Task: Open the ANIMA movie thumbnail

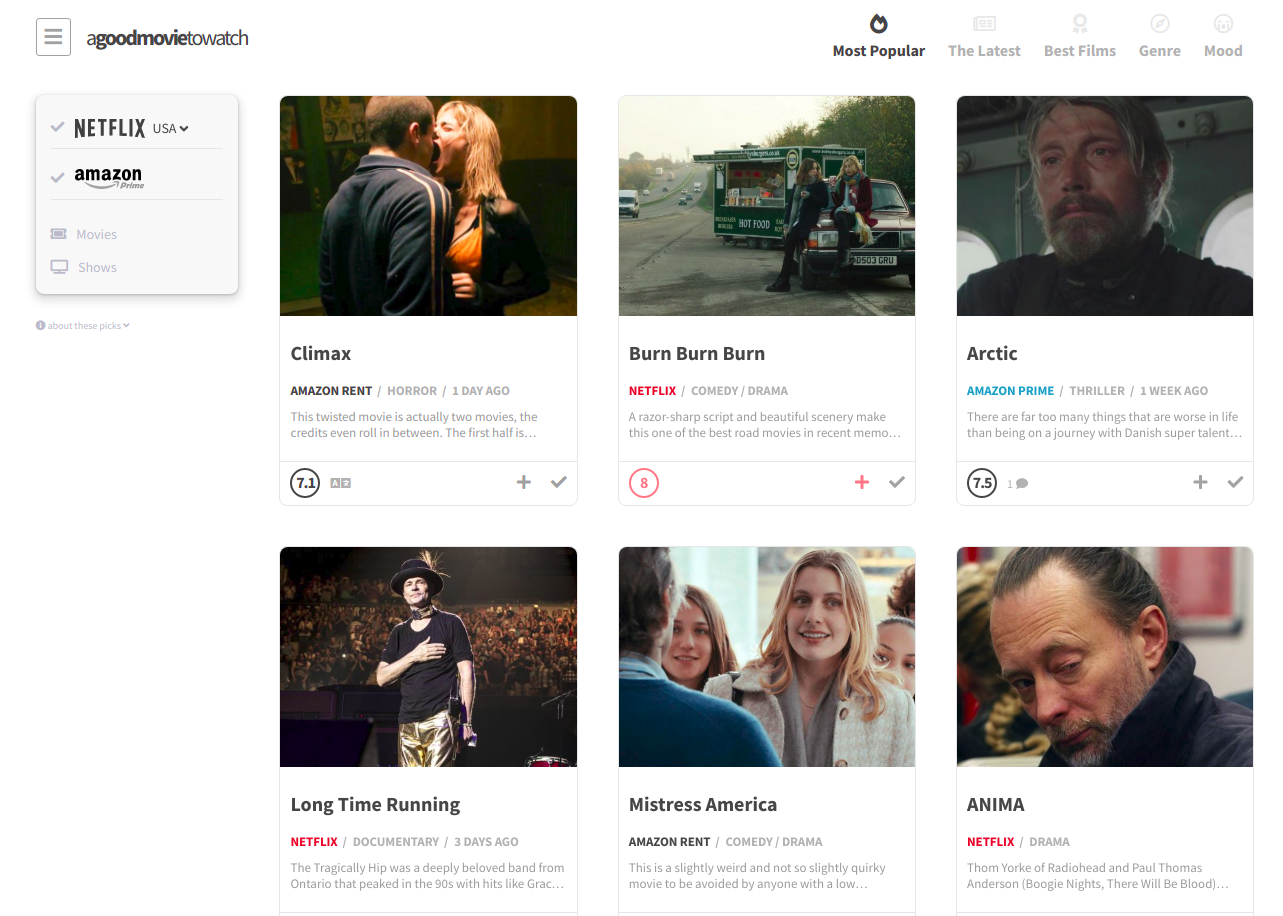Action: (1105, 657)
